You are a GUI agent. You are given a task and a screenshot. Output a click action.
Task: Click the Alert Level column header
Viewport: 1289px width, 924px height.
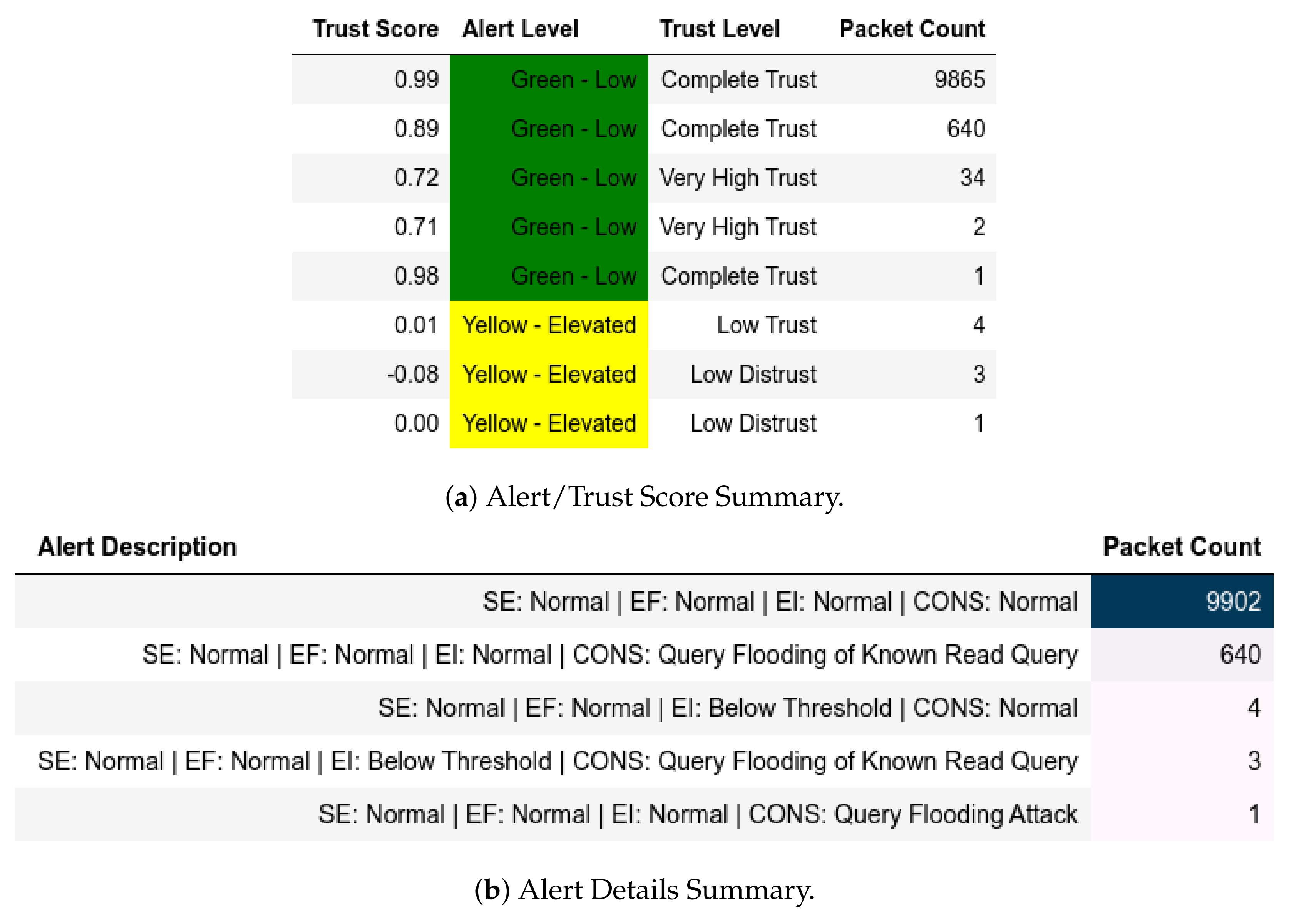[x=520, y=29]
